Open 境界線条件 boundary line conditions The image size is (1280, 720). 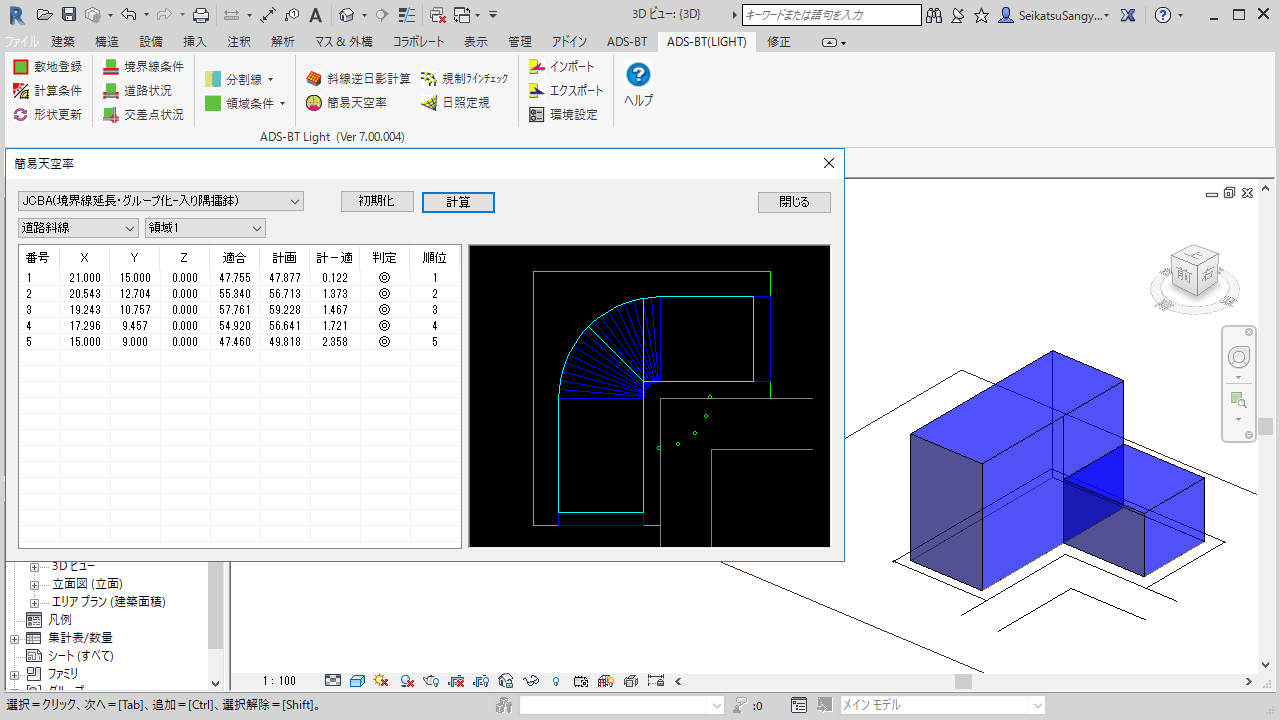pyautogui.click(x=143, y=67)
